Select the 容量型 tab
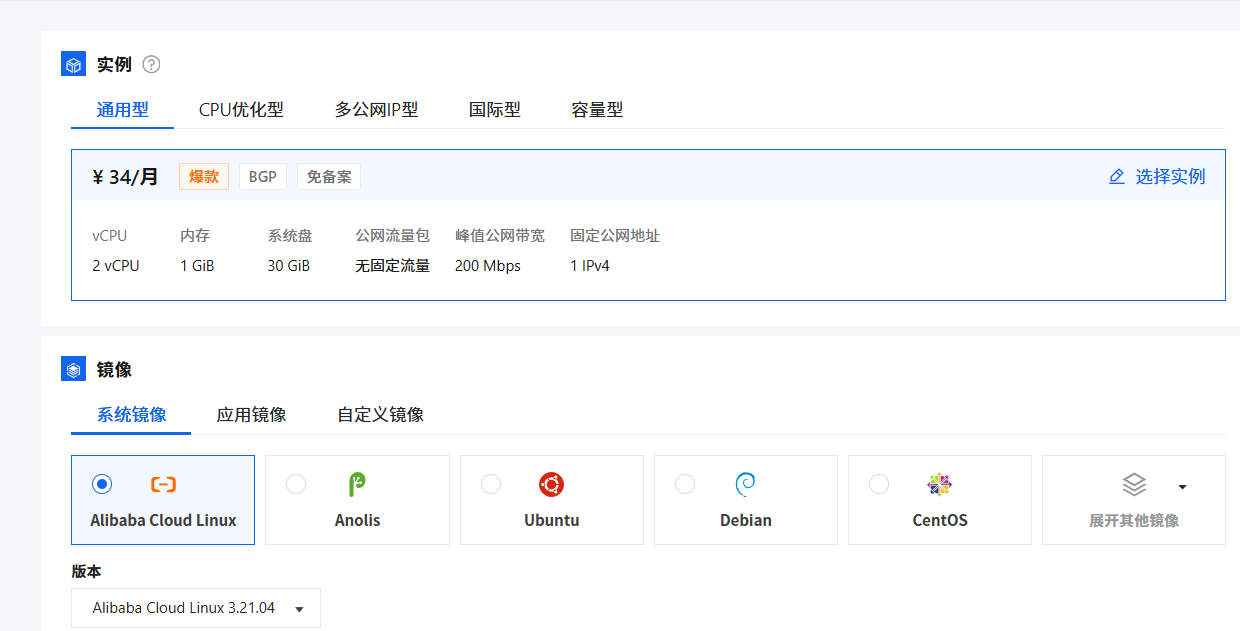 tap(597, 110)
